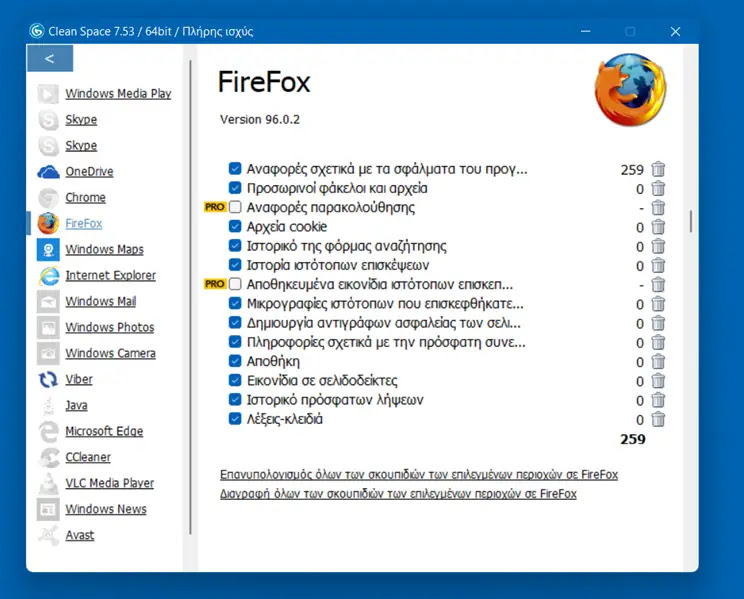Click the Java icon in sidebar

tap(48, 405)
